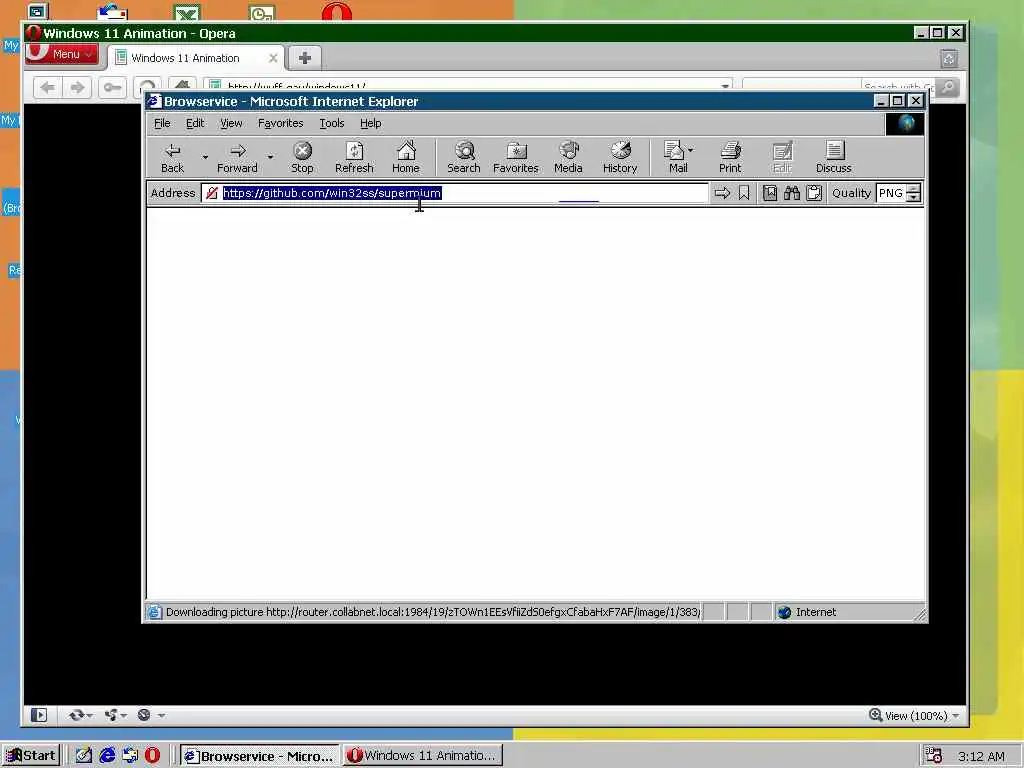Expand the Opera Turbo dropdown arrow
Viewport: 1024px width, 768px height.
(161, 715)
